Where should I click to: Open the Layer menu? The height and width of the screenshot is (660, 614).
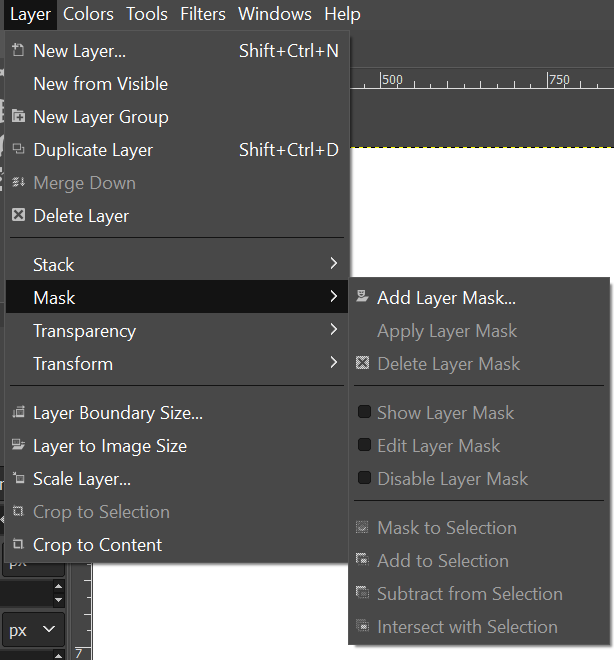click(30, 14)
